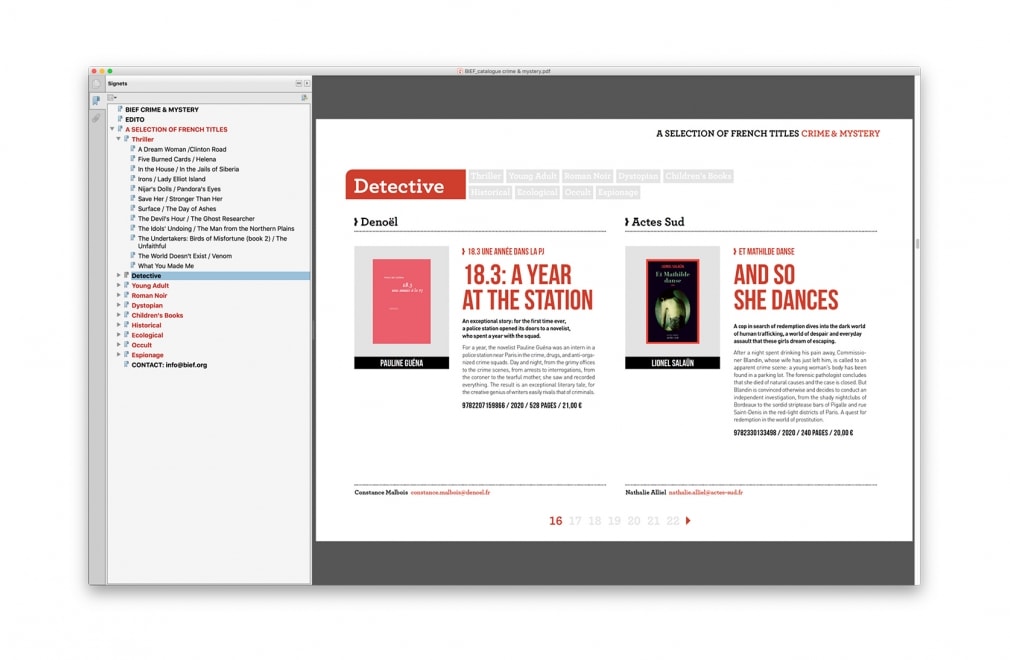Open the bookmark options icon above the tree

pos(111,97)
